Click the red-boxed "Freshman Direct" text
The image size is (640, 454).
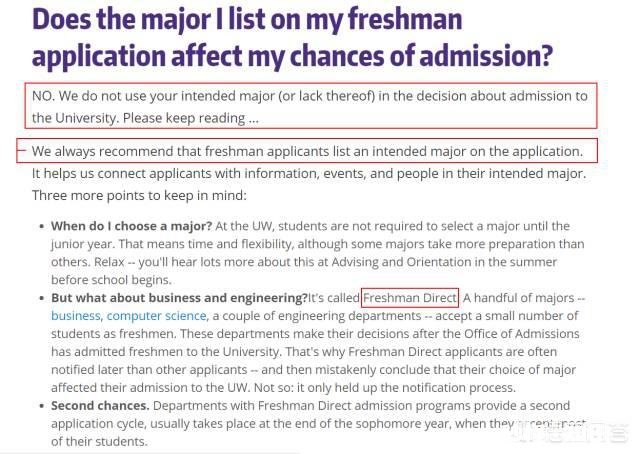(x=410, y=298)
